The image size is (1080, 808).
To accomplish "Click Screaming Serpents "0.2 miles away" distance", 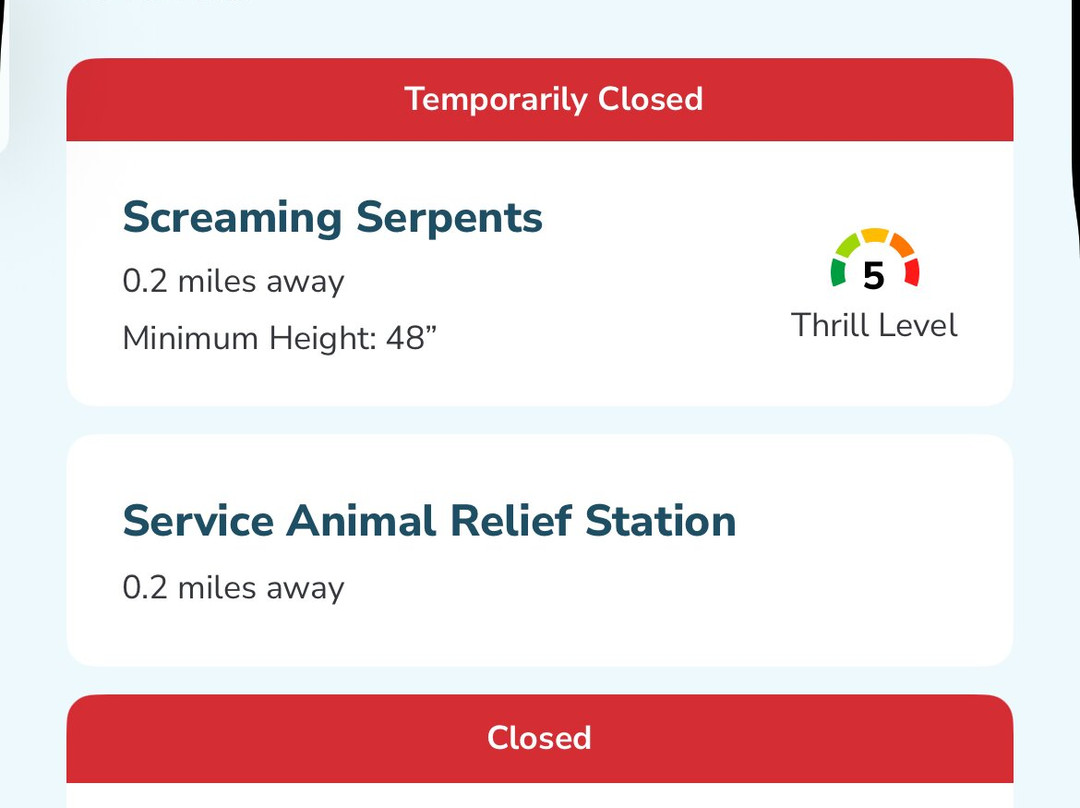I will click(233, 281).
